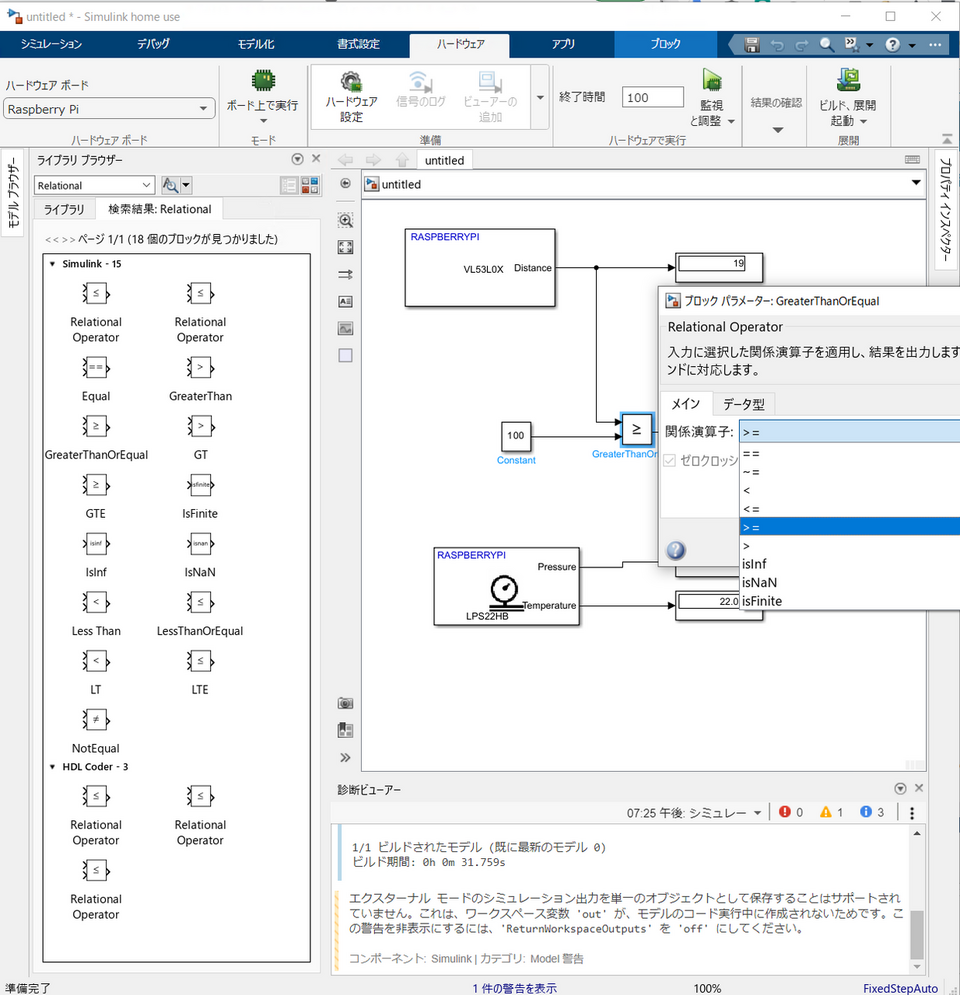The height and width of the screenshot is (995, 960).
Task: Select the IsFinite block icon in library
Action: pyautogui.click(x=200, y=486)
